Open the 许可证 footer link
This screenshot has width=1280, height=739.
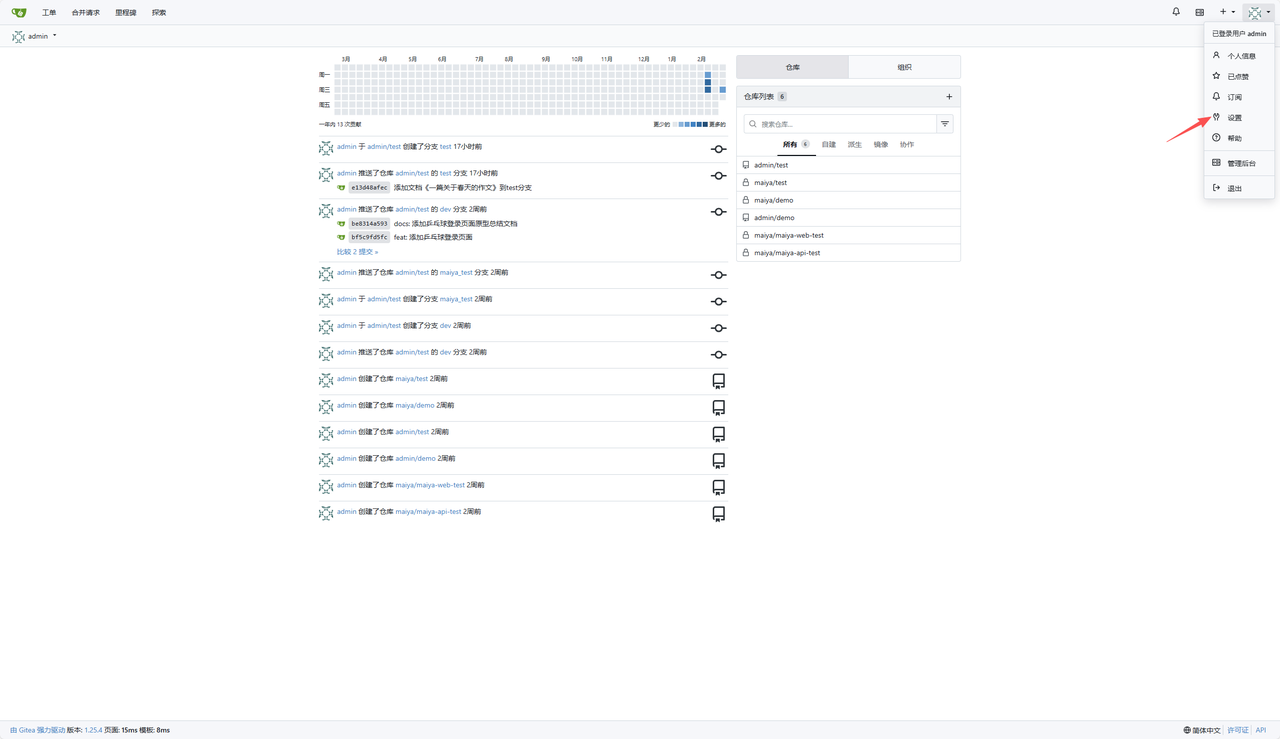1238,730
